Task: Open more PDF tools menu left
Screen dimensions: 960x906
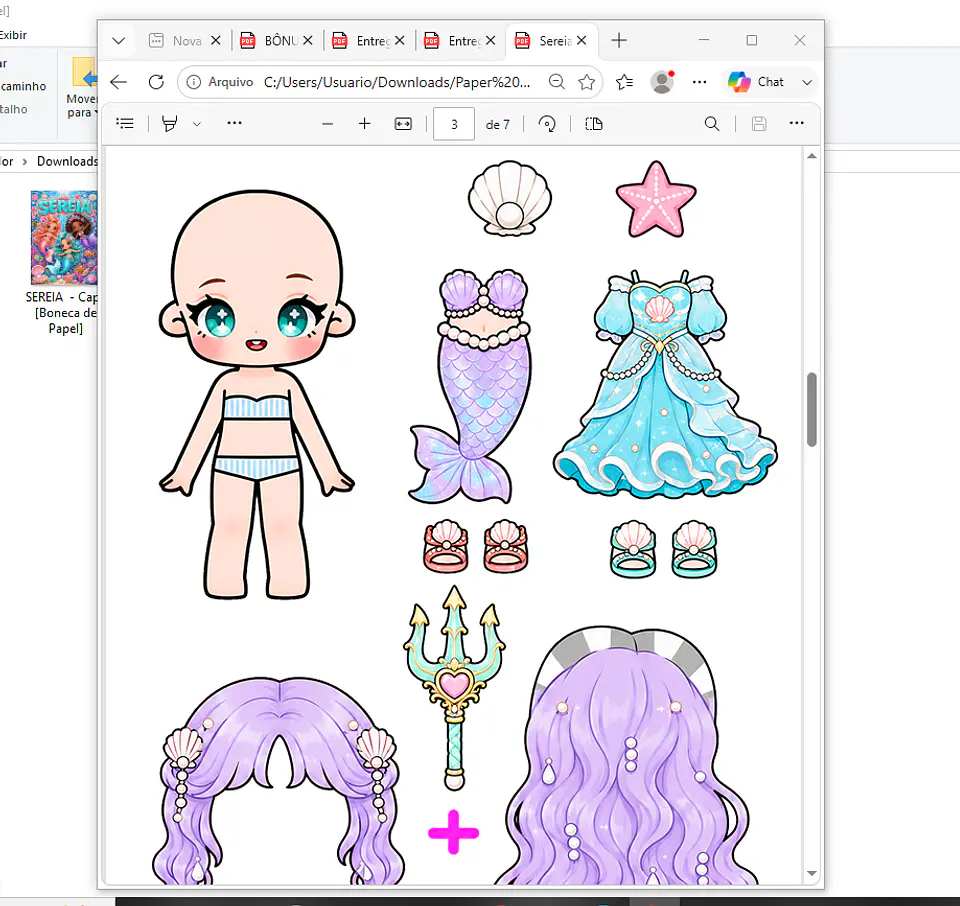Action: (234, 123)
